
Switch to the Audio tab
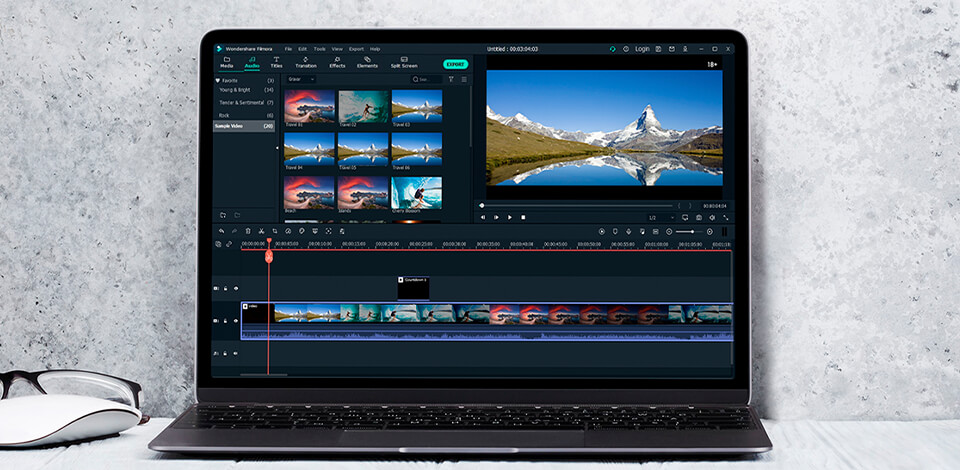(252, 62)
